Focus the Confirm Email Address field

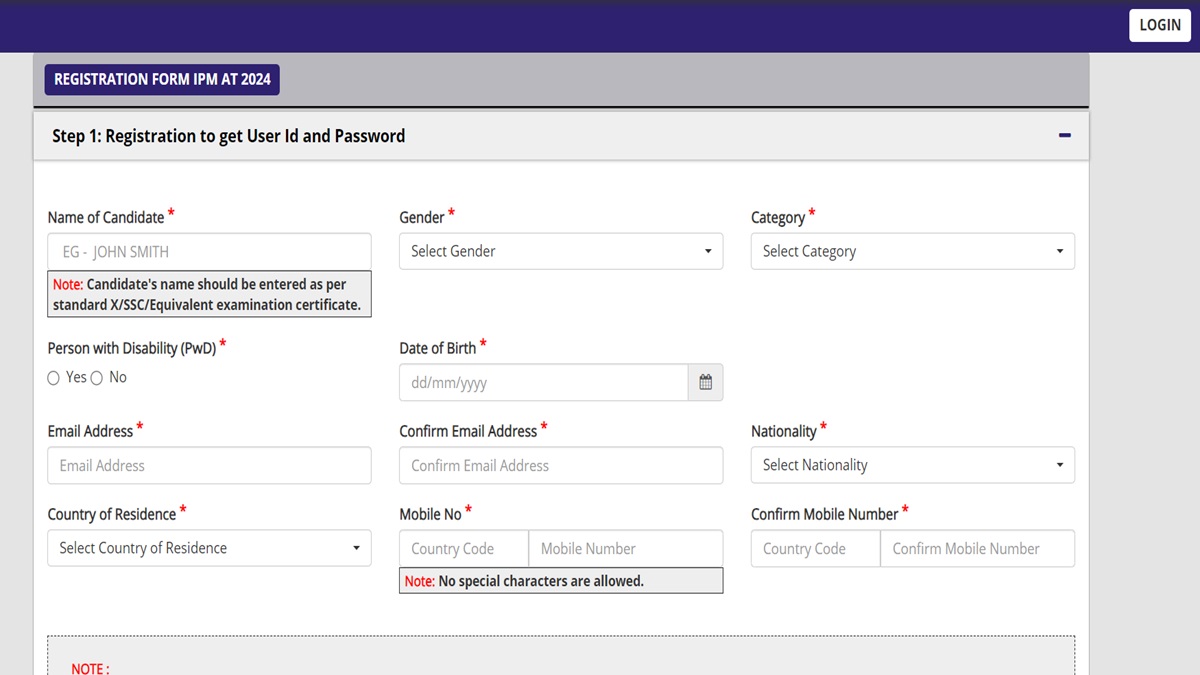(x=561, y=465)
